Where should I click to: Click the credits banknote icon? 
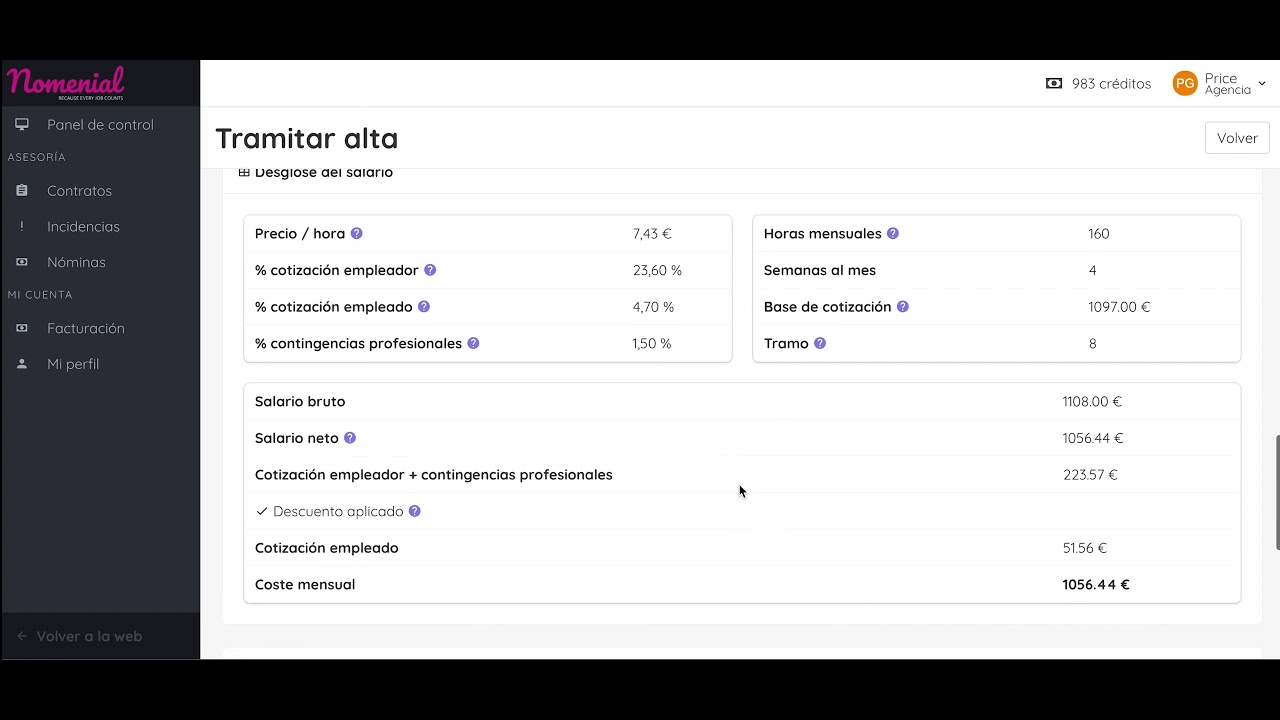pyautogui.click(x=1054, y=84)
